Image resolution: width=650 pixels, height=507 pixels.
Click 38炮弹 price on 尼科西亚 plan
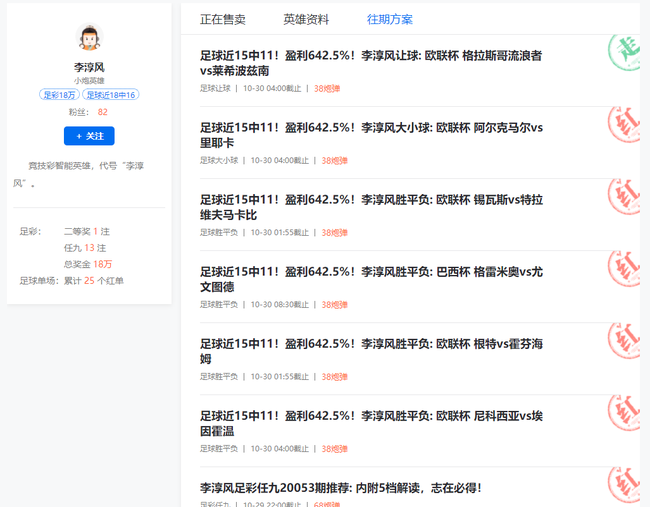pyautogui.click(x=335, y=449)
